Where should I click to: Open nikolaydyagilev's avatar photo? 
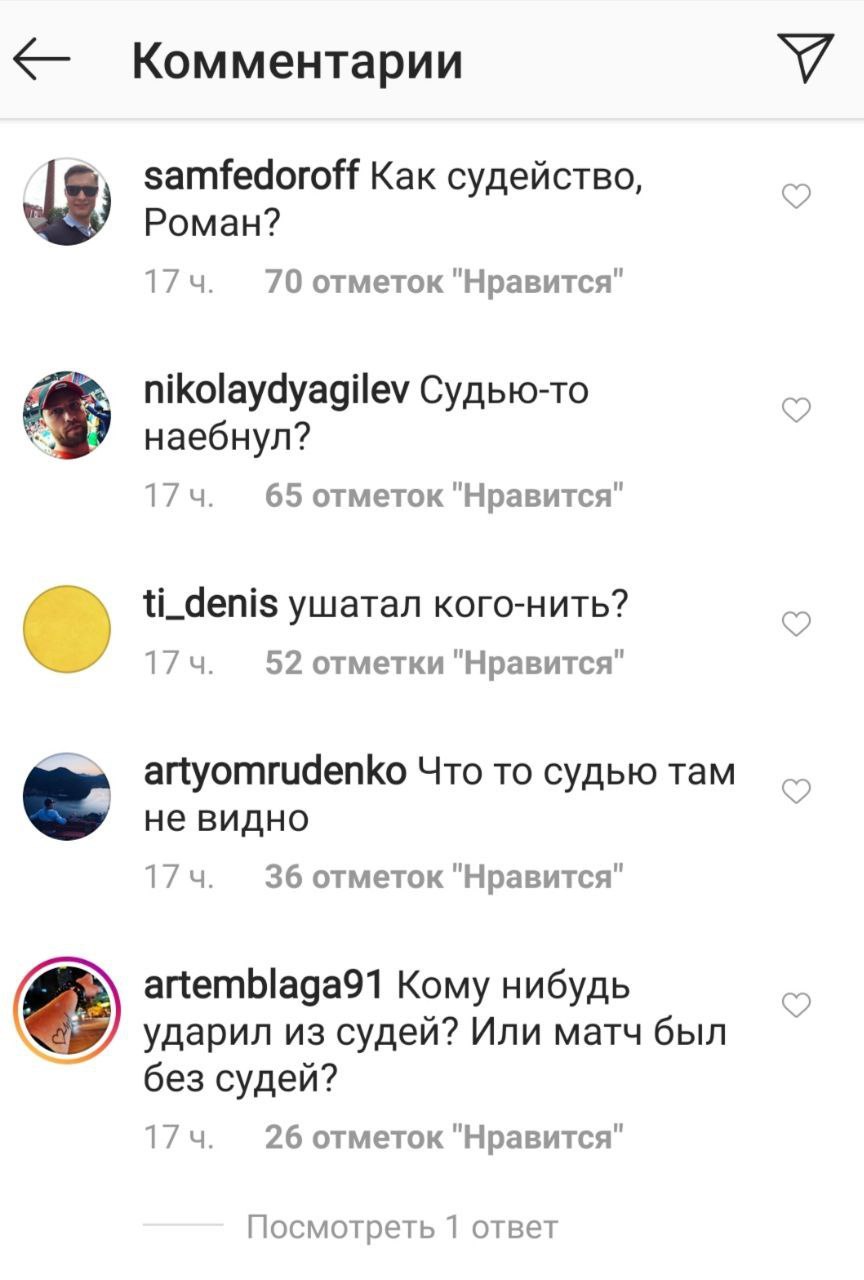[x=67, y=415]
